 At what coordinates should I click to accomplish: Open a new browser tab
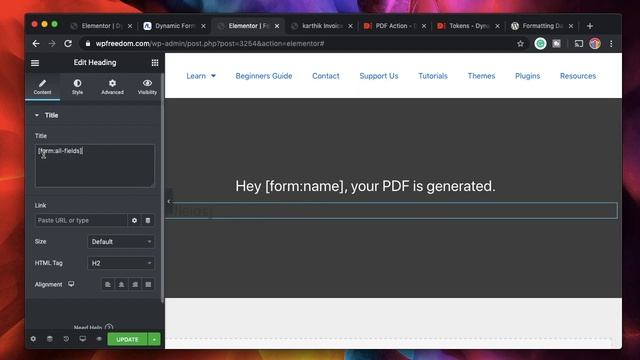590,26
